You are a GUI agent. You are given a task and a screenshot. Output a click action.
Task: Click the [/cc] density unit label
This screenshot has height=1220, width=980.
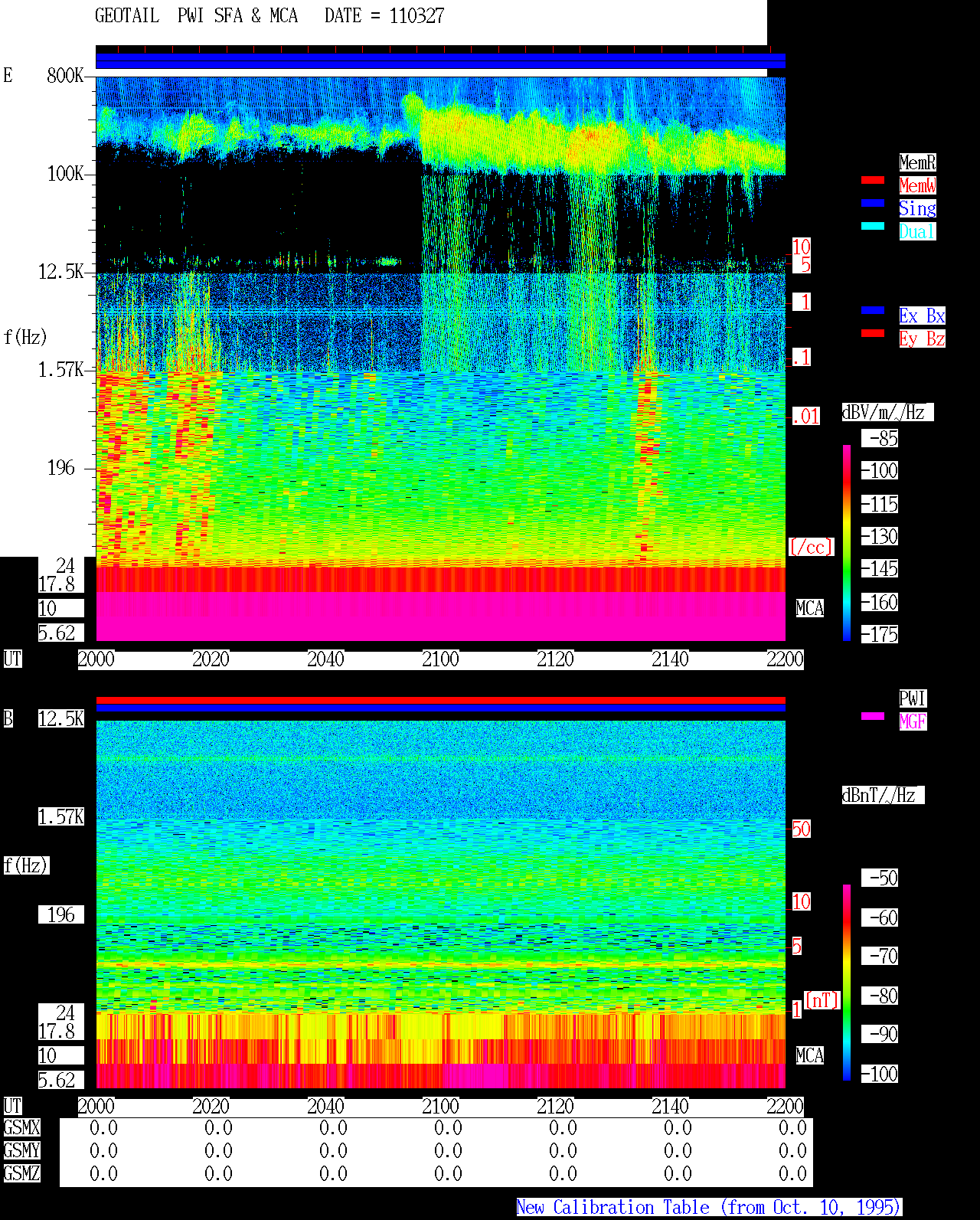811,547
